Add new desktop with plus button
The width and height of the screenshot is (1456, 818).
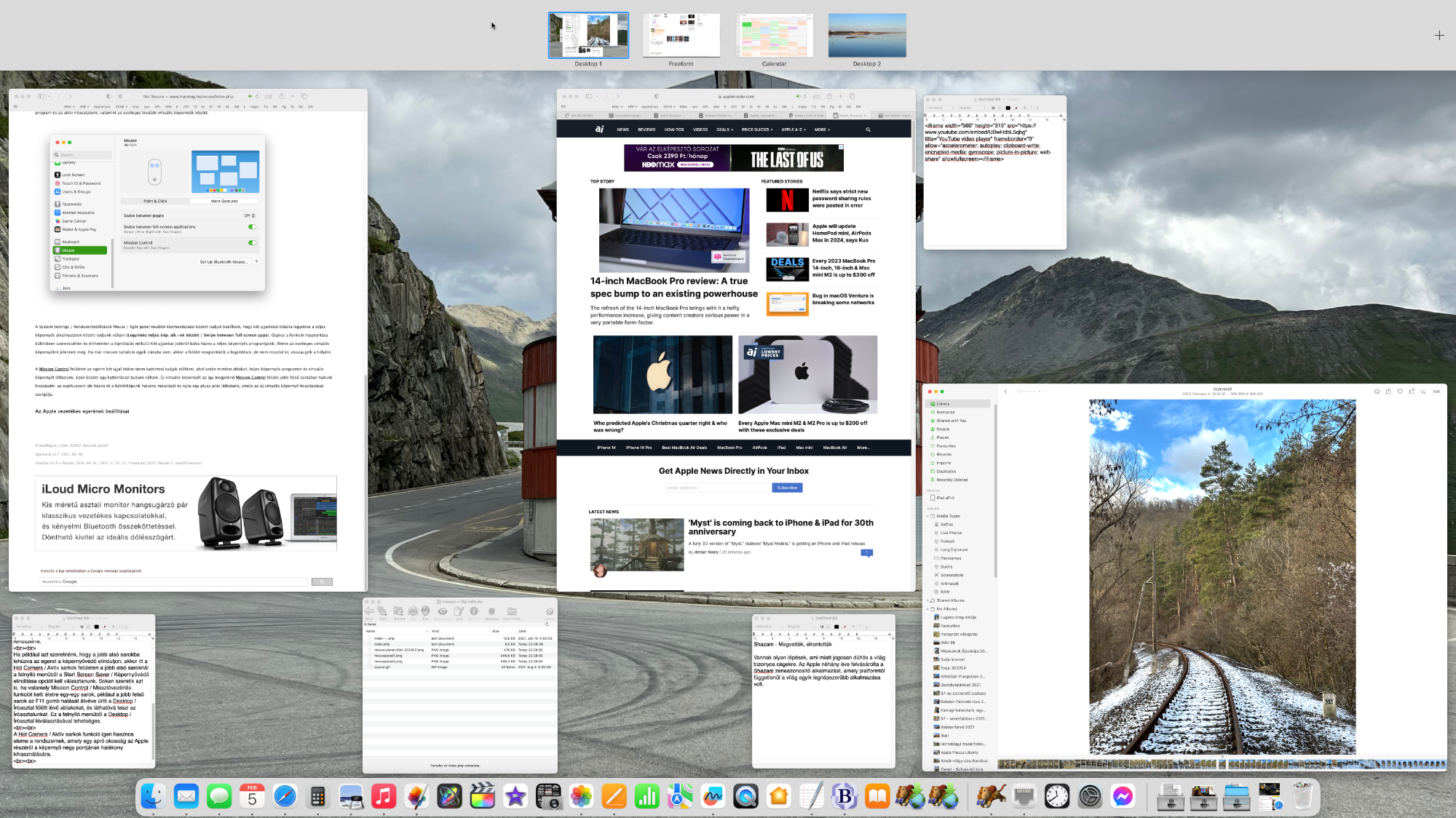point(1439,35)
